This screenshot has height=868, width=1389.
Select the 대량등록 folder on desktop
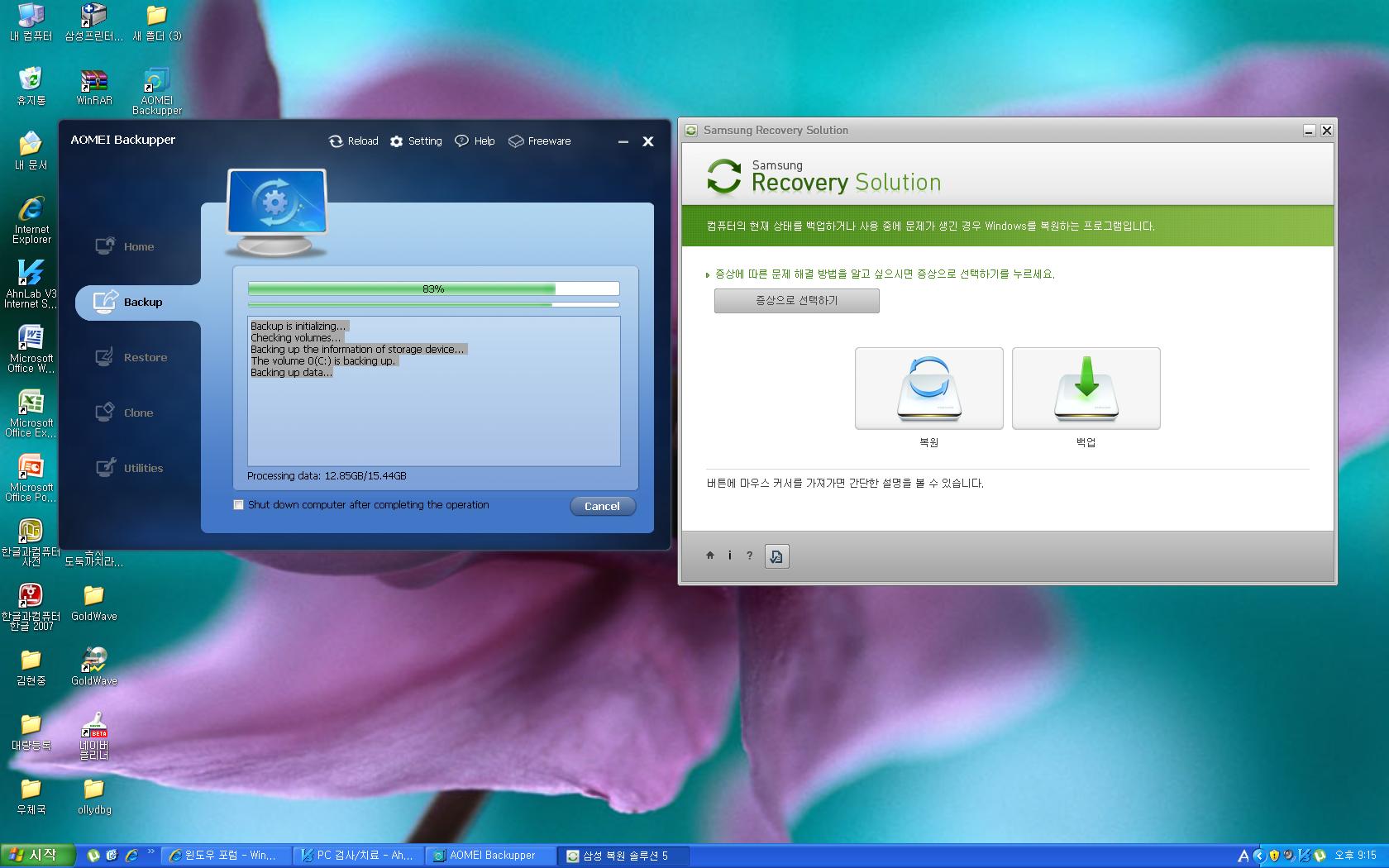(31, 732)
